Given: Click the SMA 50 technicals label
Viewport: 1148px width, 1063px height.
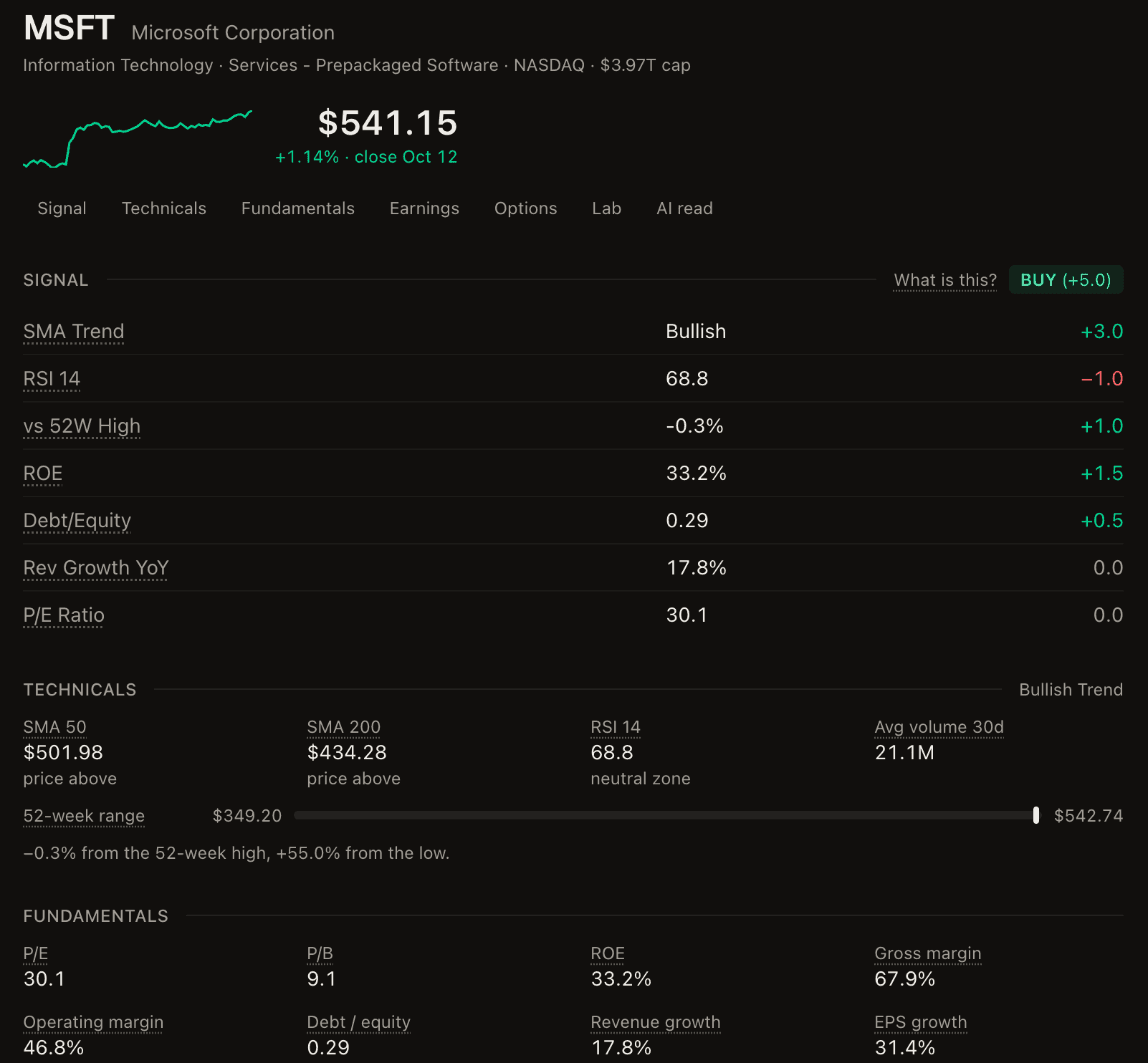Looking at the screenshot, I should pos(55,727).
